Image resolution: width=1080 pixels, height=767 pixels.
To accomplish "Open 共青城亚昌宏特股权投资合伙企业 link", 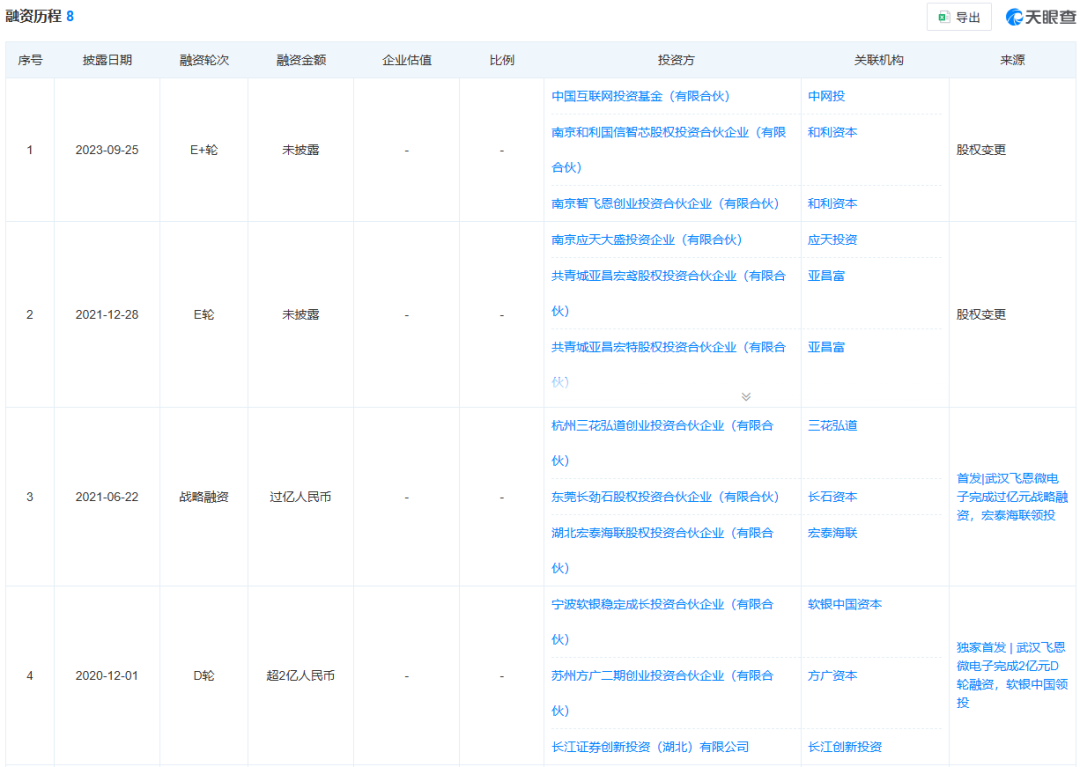I will pyautogui.click(x=668, y=364).
